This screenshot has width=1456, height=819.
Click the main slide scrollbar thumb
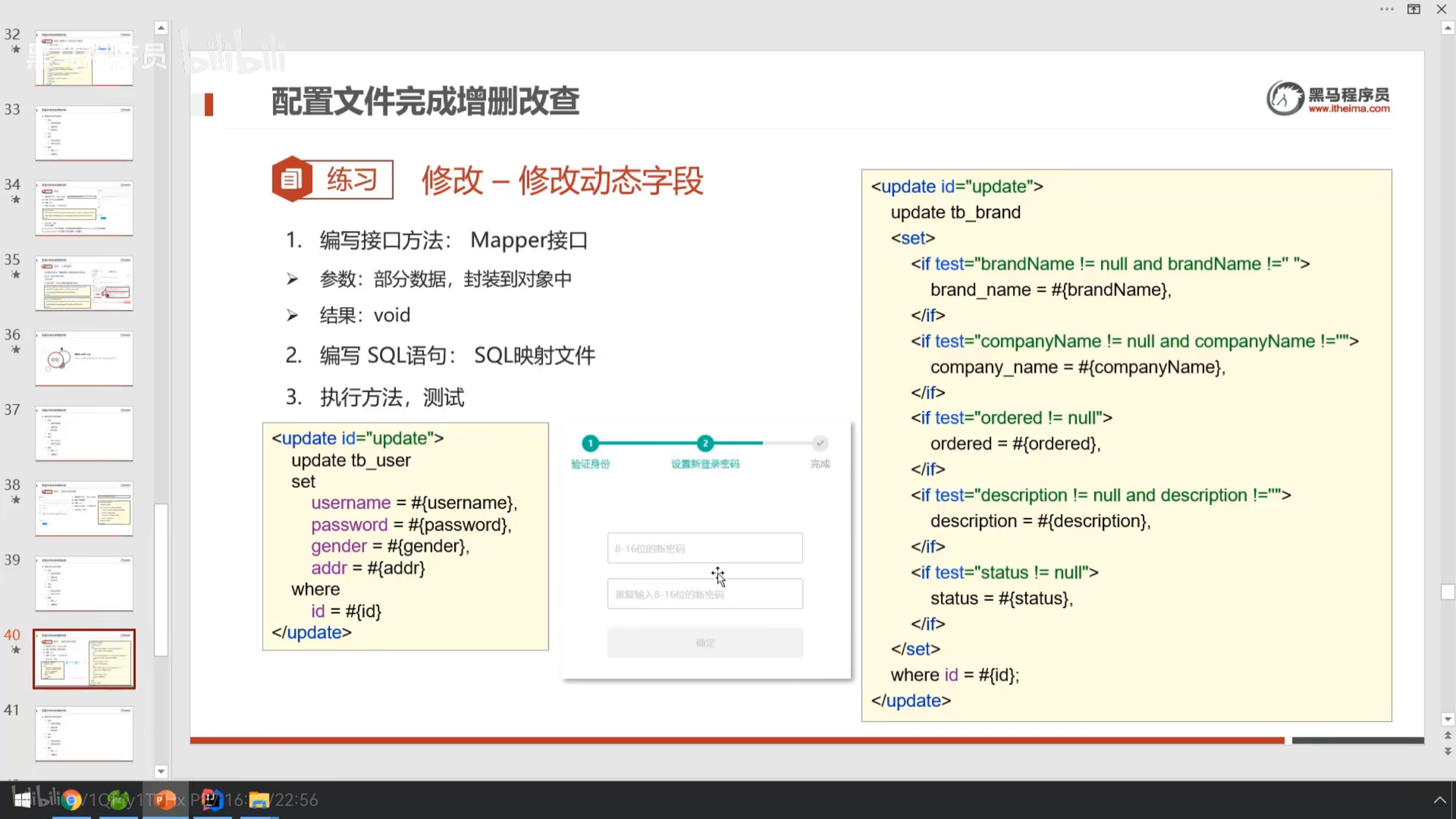(1447, 591)
